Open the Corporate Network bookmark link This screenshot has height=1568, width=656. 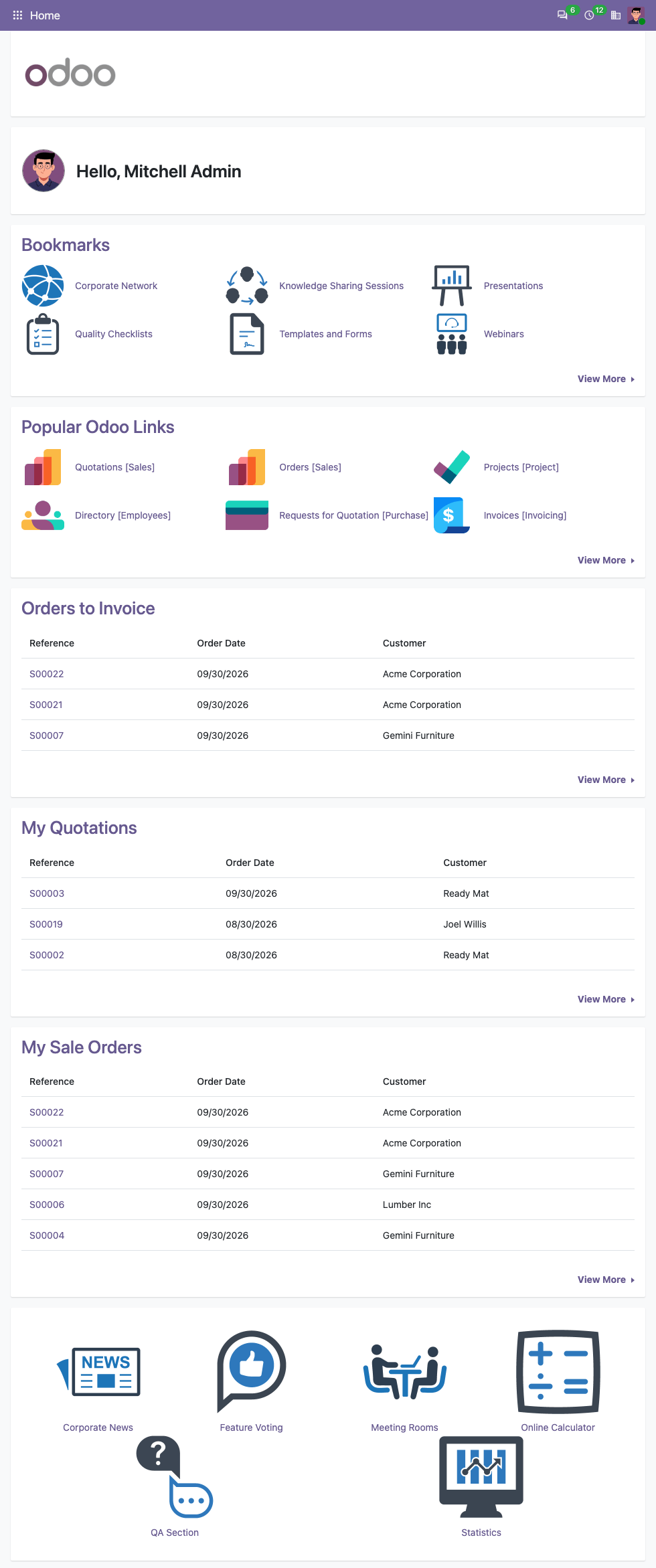coord(116,286)
